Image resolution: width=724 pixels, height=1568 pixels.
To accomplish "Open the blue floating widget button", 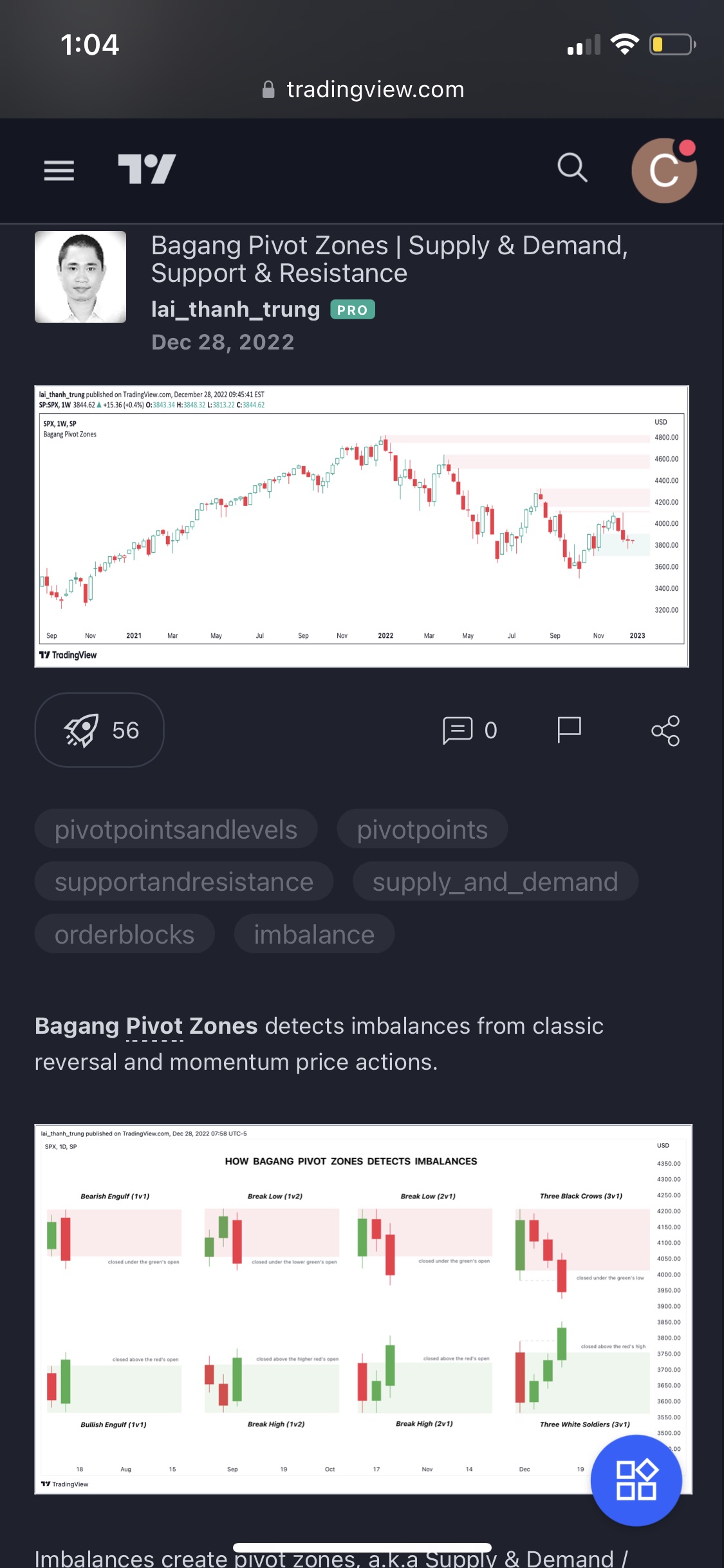I will coord(636,1480).
